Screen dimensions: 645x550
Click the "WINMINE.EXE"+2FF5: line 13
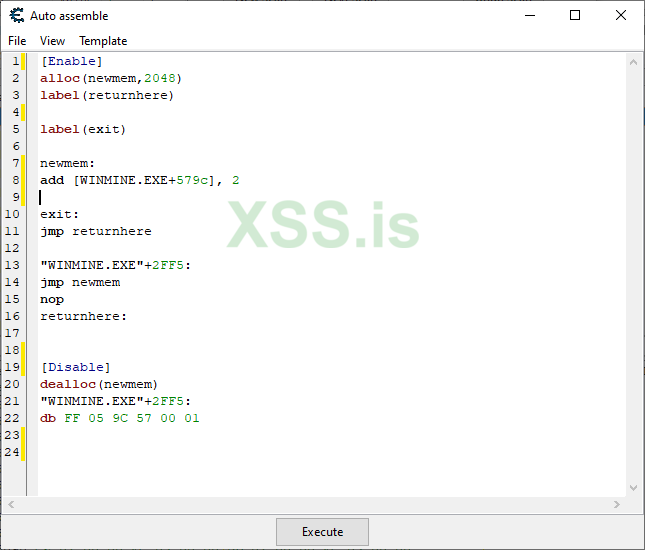point(115,265)
